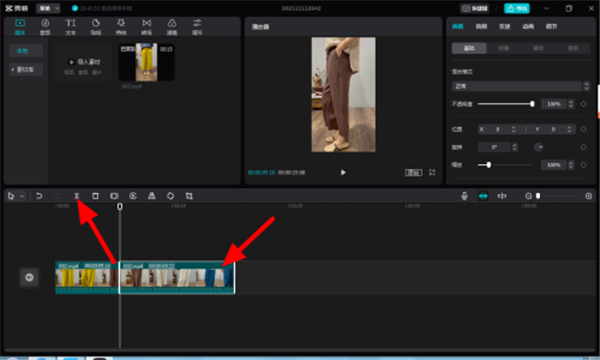
Task: Expand the Material Library tree item
Action: (x=26, y=70)
